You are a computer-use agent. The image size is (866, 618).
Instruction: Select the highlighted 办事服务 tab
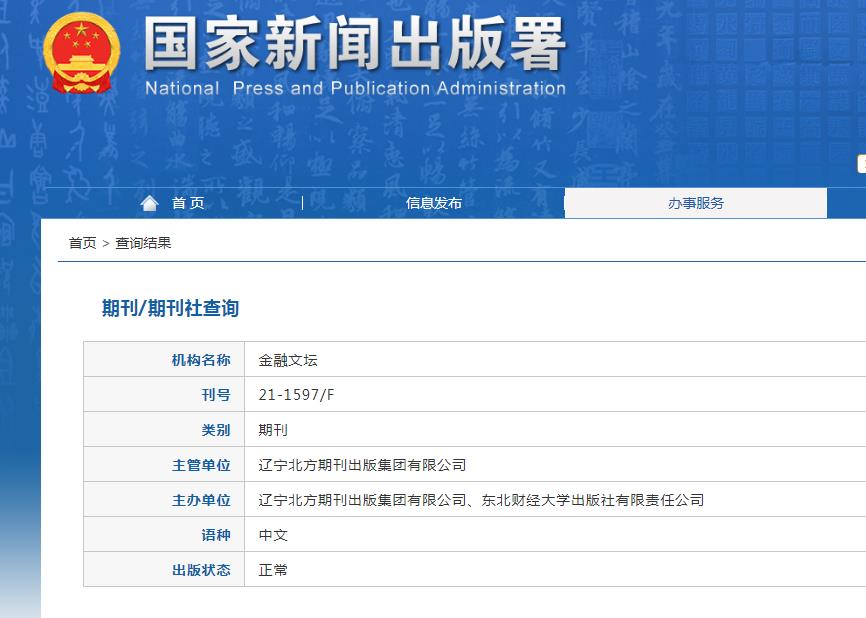(696, 202)
